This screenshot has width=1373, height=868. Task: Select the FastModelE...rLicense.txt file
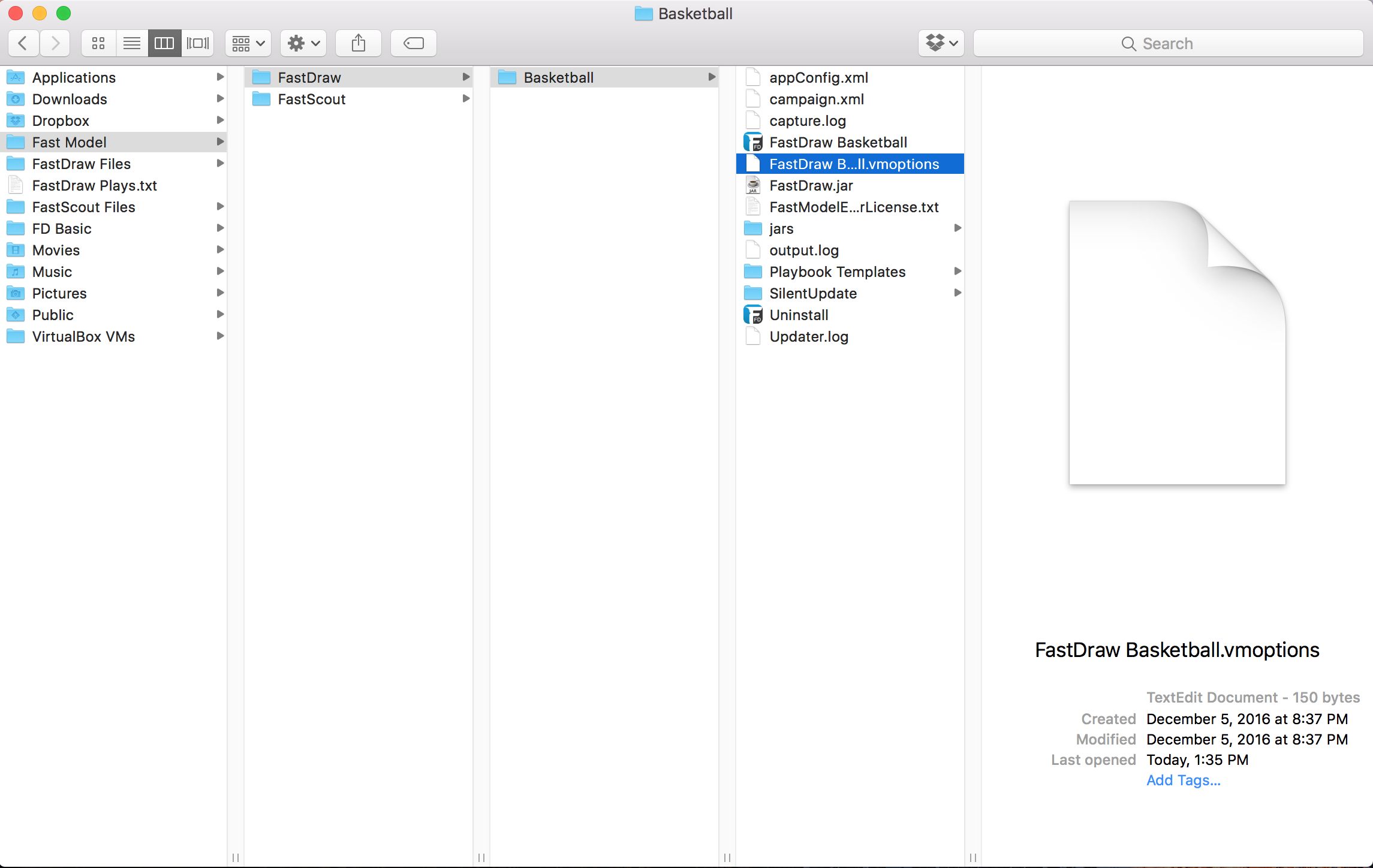[x=850, y=207]
